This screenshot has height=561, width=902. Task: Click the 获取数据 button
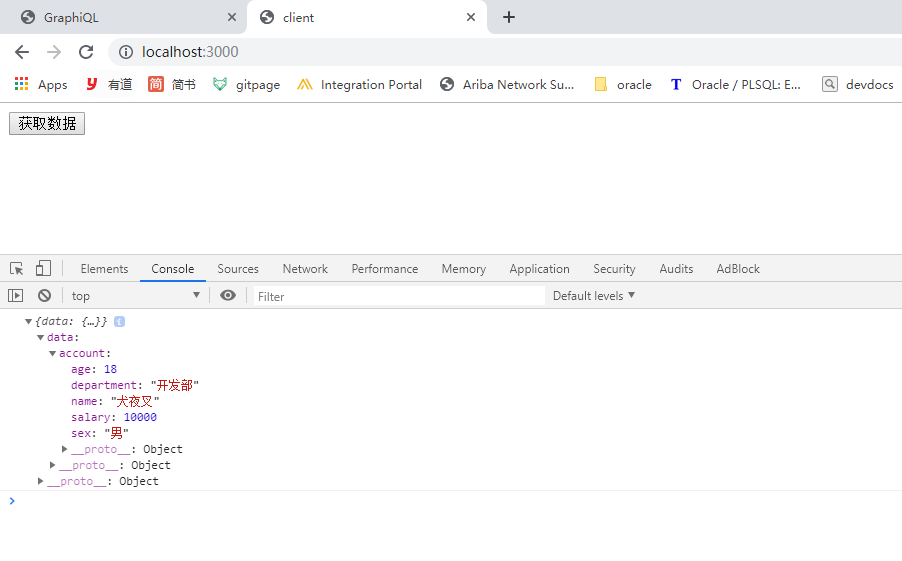tap(47, 123)
